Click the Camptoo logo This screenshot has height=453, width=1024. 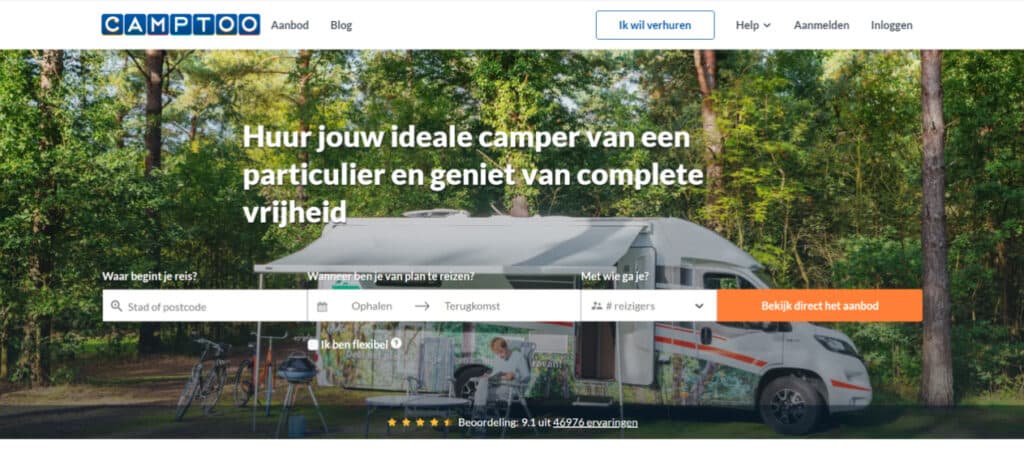click(x=180, y=25)
